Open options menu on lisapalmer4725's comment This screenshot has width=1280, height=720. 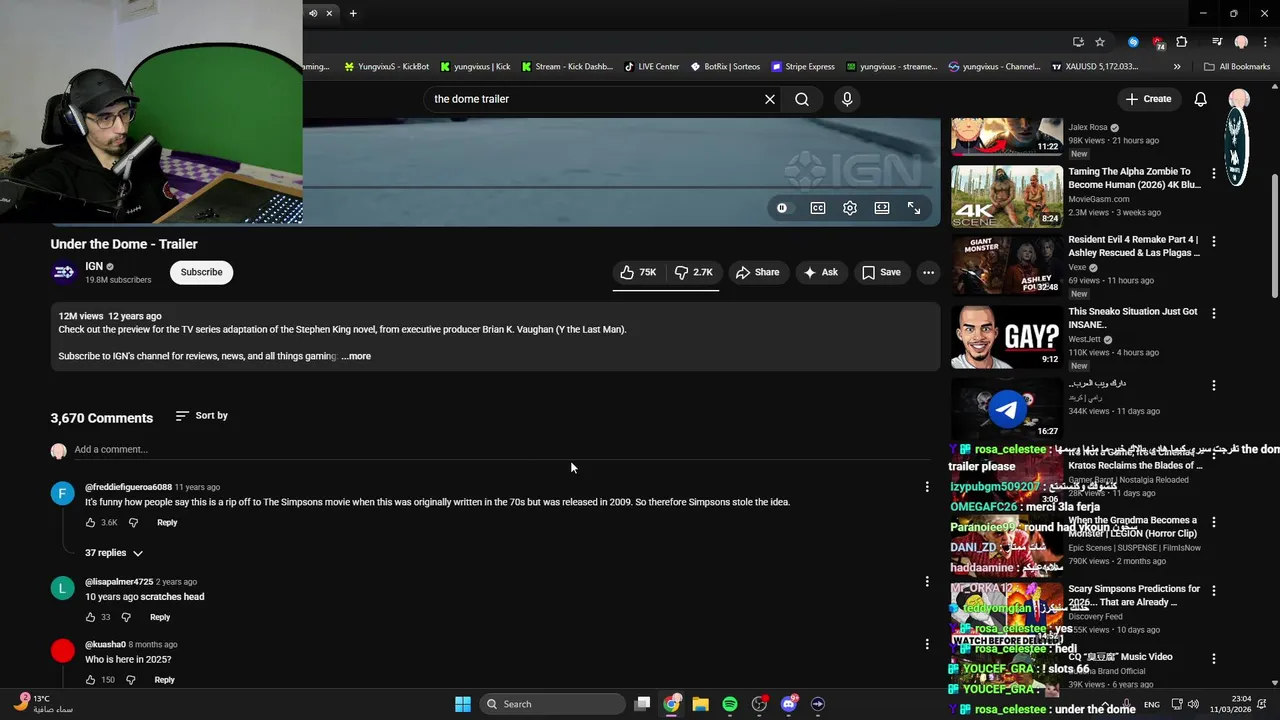tap(927, 582)
